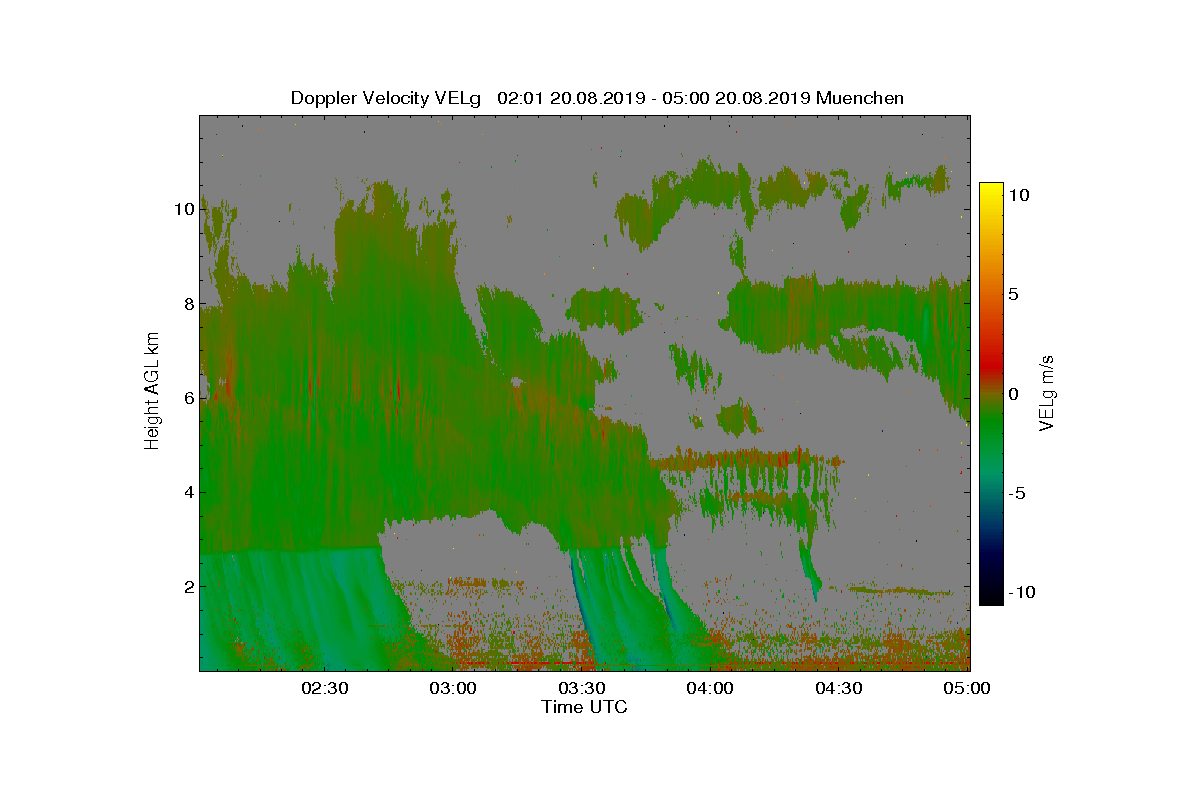This screenshot has width=1200, height=800.
Task: Click the height tick label 2
Action: 187,586
